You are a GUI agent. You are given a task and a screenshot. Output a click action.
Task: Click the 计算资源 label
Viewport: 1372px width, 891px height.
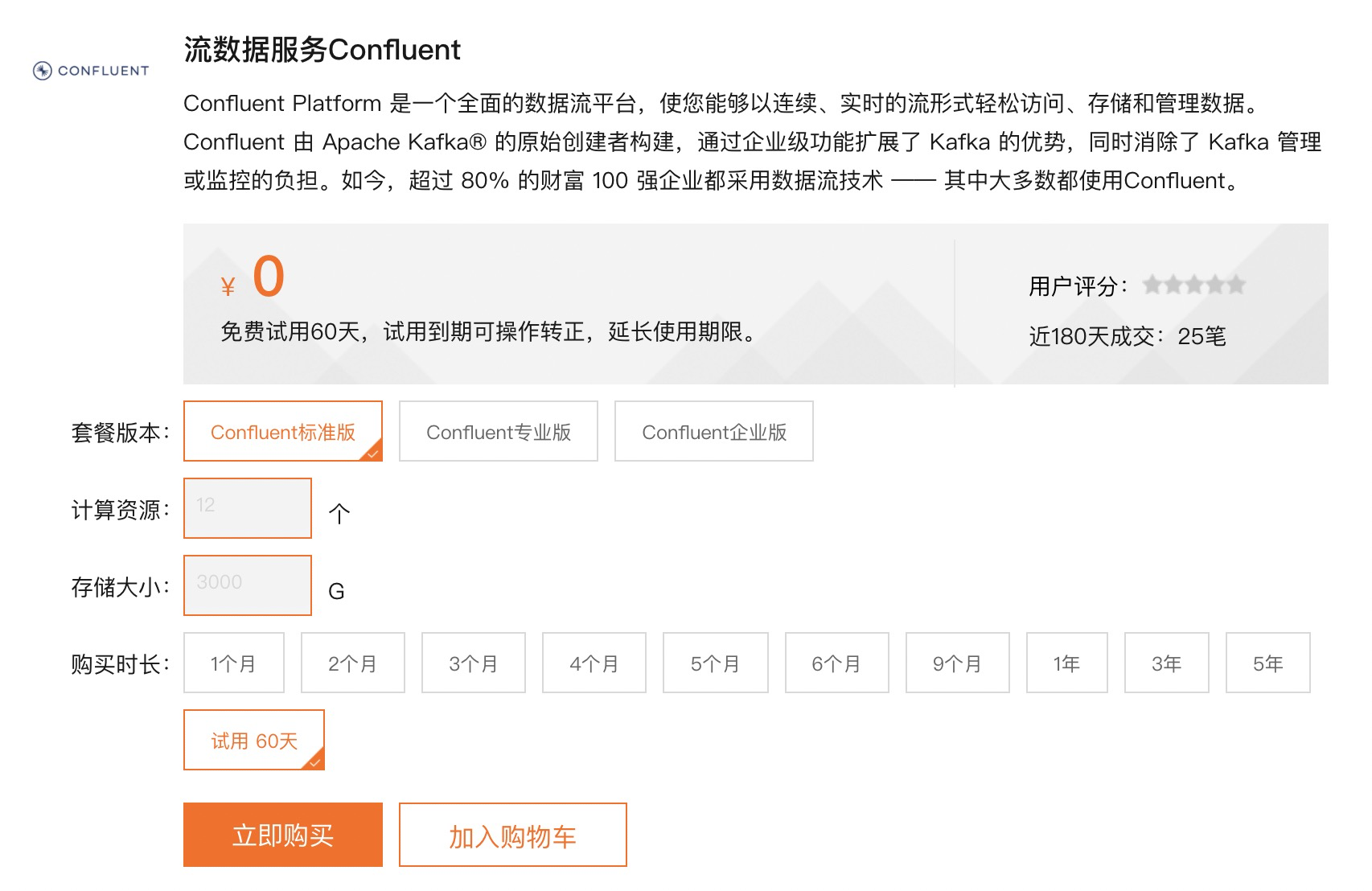[x=121, y=510]
